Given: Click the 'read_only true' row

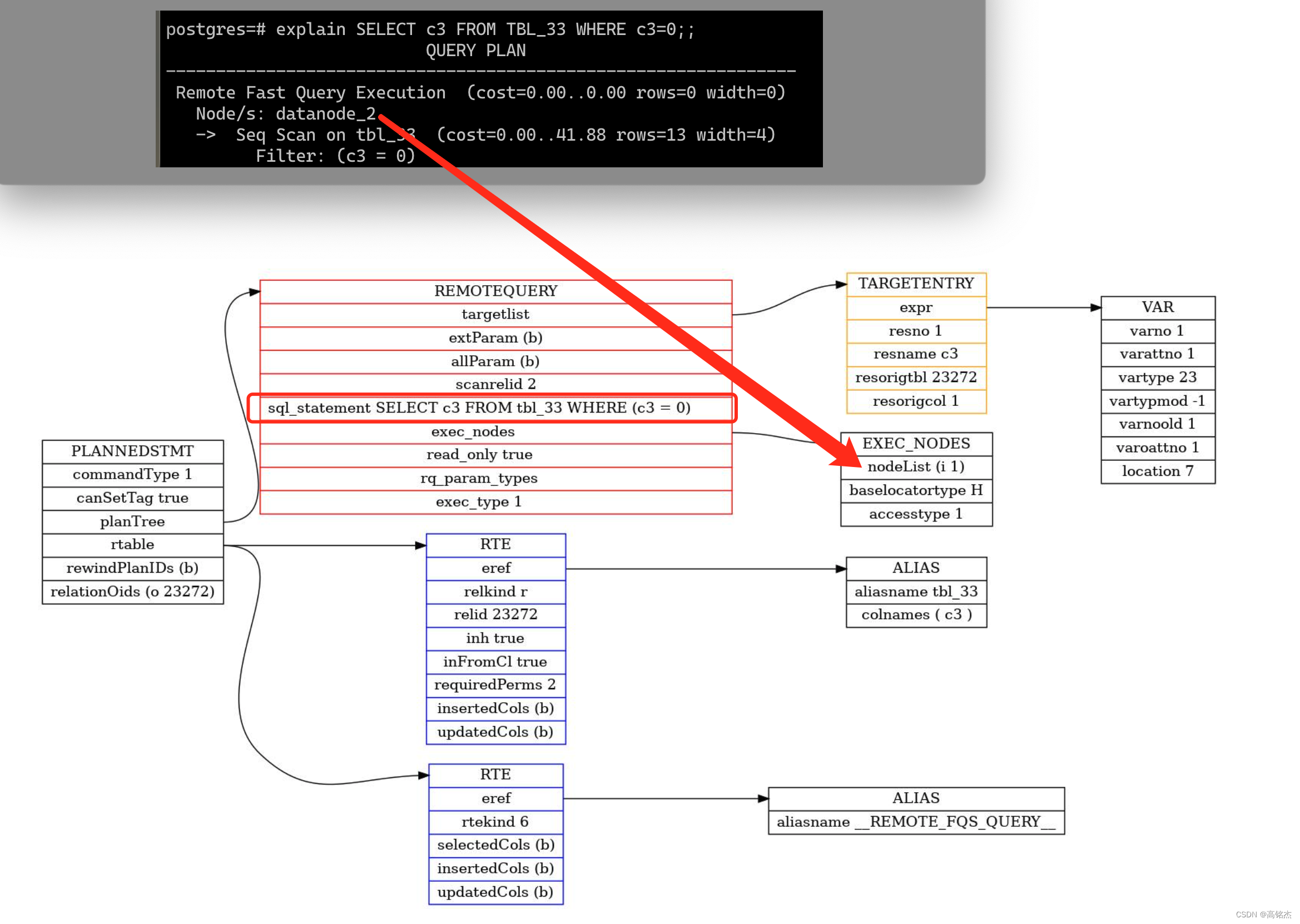Looking at the screenshot, I should pos(495,455).
